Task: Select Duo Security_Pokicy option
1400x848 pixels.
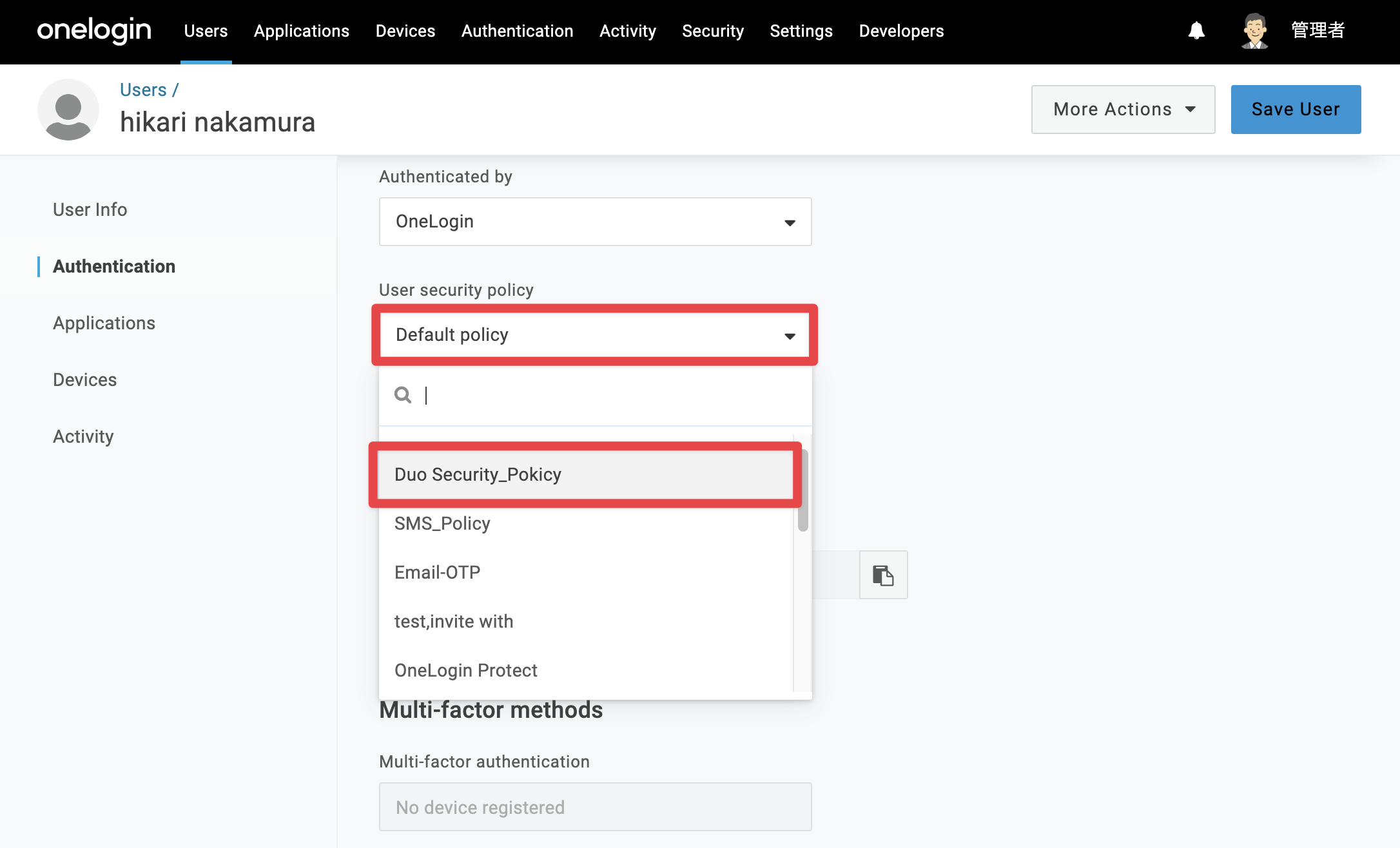Action: click(x=585, y=474)
